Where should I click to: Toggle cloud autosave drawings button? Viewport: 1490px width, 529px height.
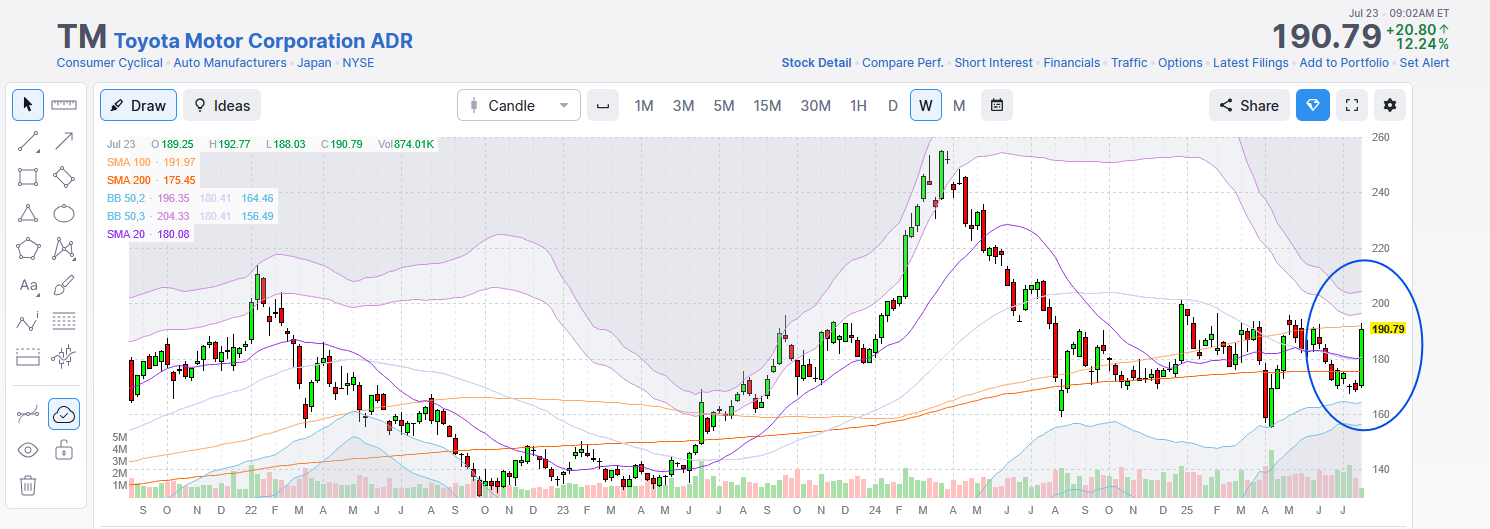65,414
